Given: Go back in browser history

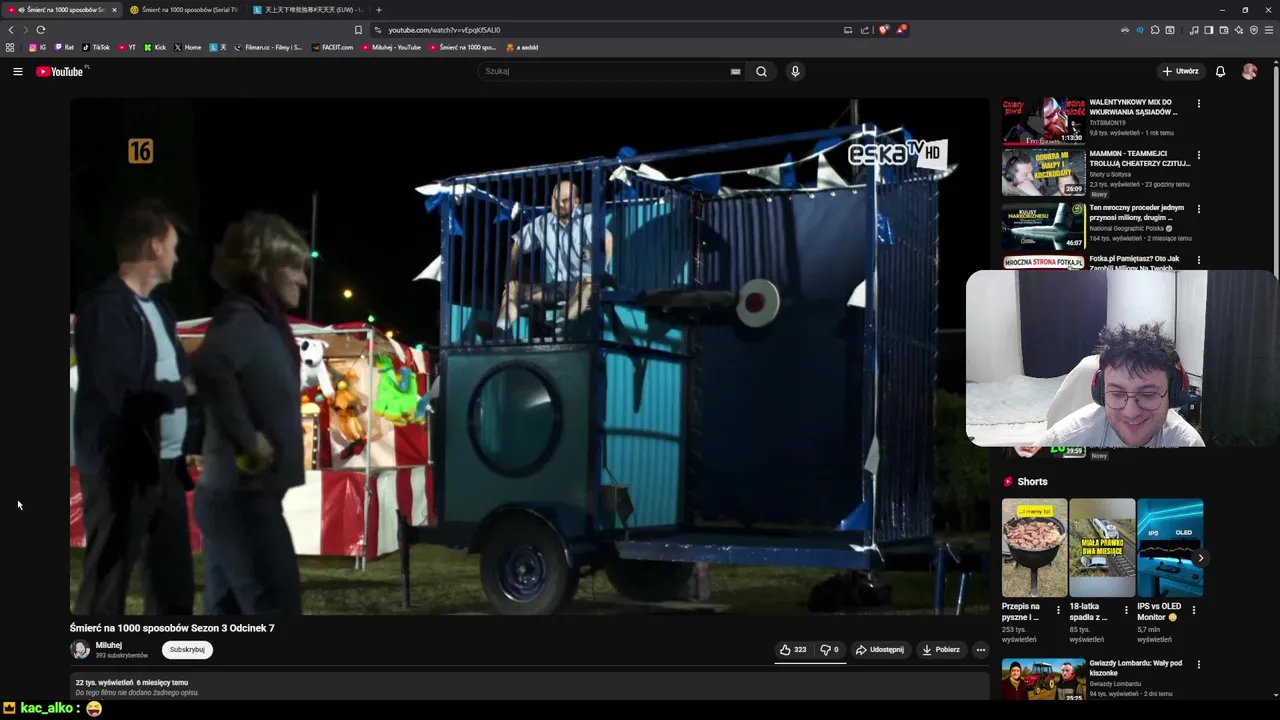Looking at the screenshot, I should [x=11, y=30].
